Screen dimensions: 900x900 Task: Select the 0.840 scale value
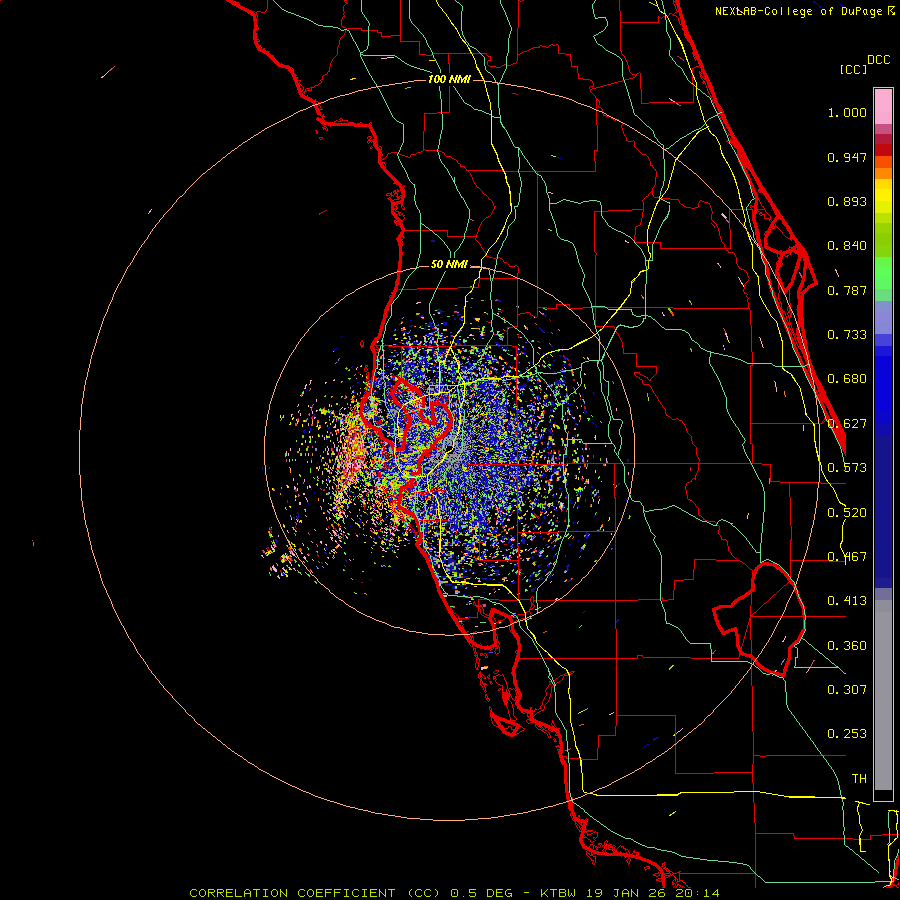(847, 246)
